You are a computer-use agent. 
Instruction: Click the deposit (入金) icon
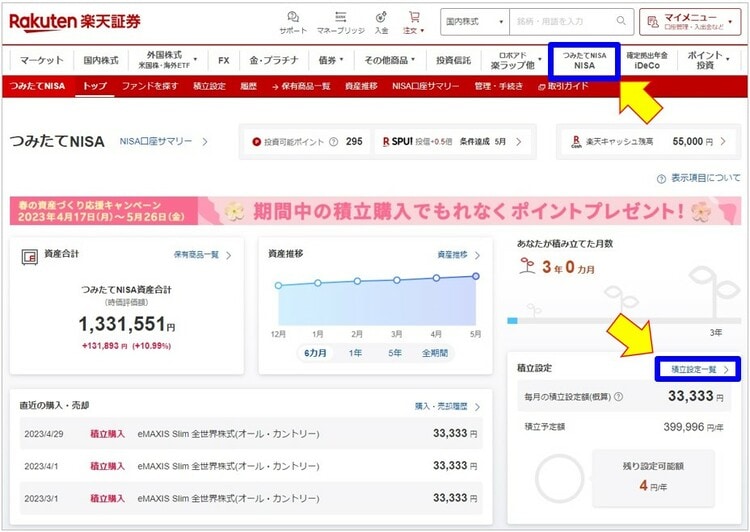click(381, 22)
